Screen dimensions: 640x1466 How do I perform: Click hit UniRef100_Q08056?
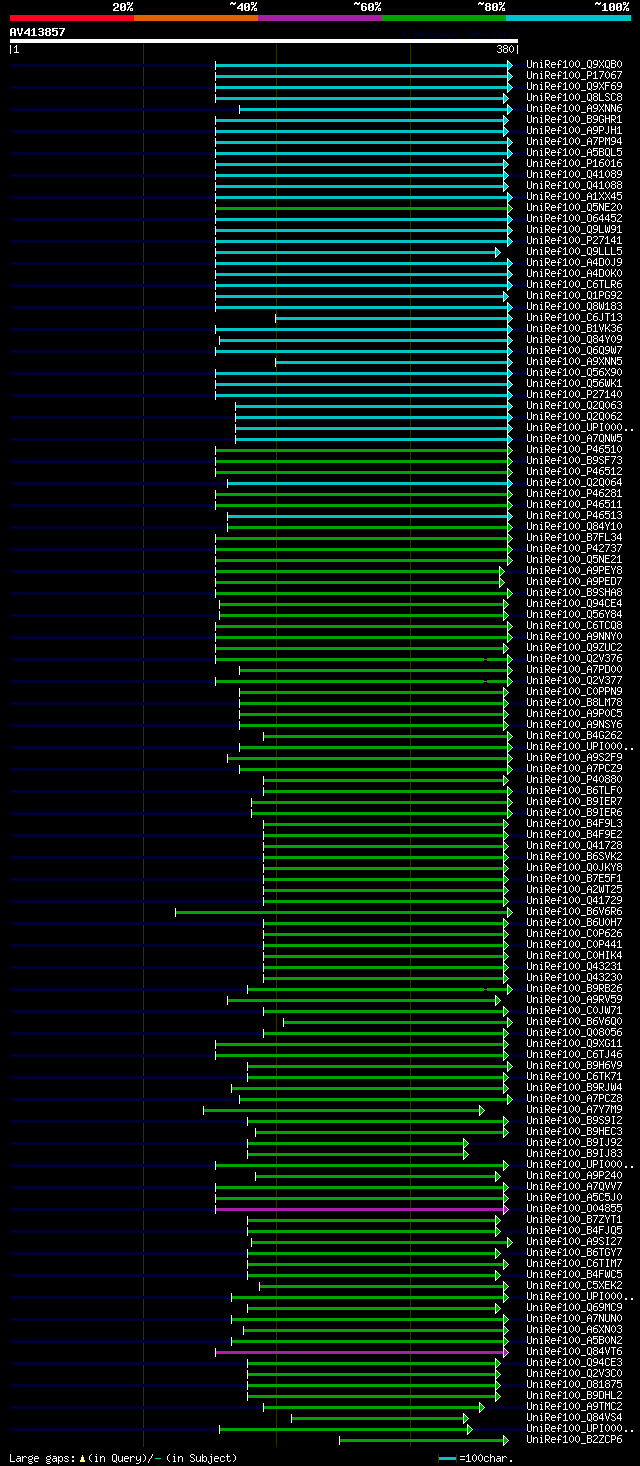(574, 1032)
